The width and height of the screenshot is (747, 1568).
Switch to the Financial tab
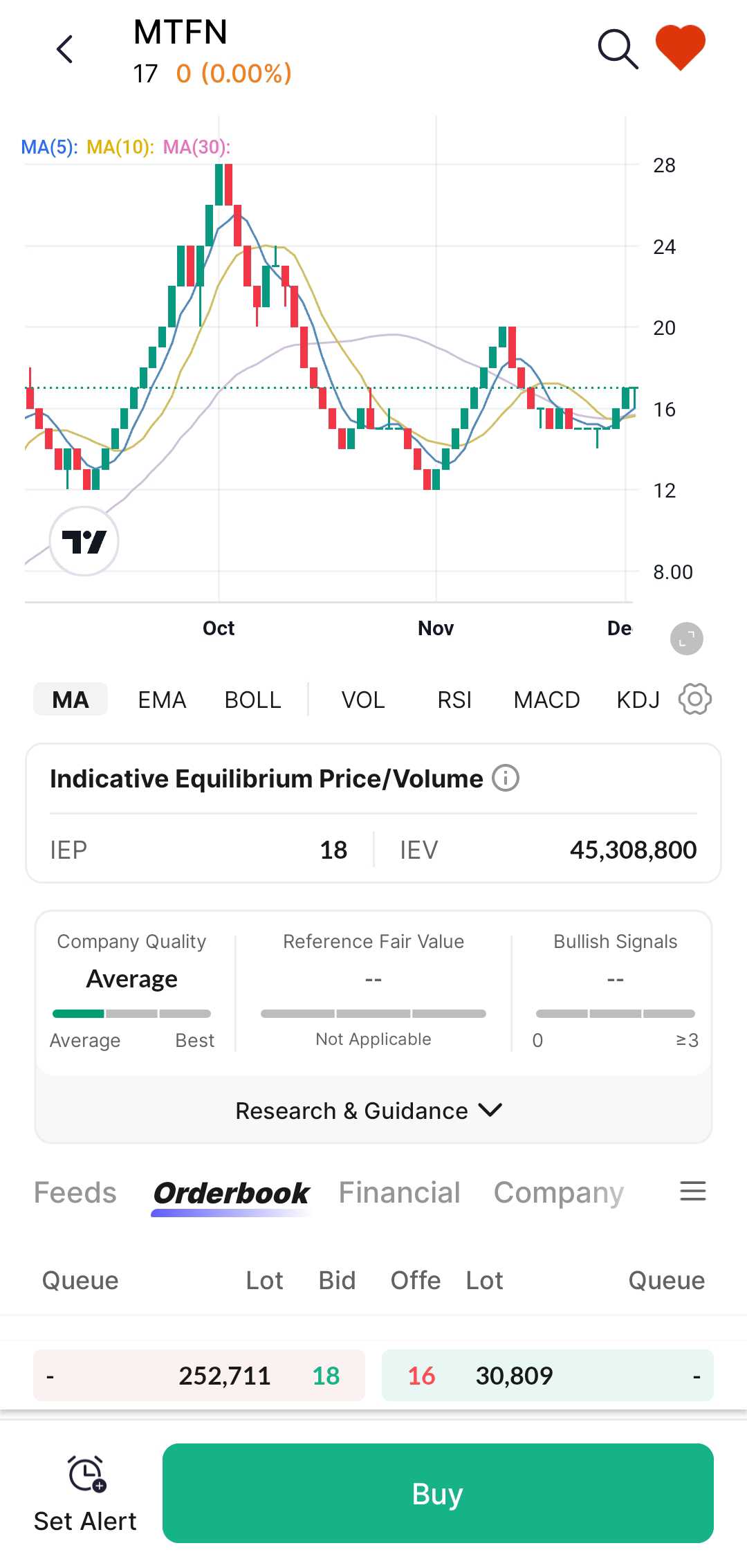tap(399, 1192)
